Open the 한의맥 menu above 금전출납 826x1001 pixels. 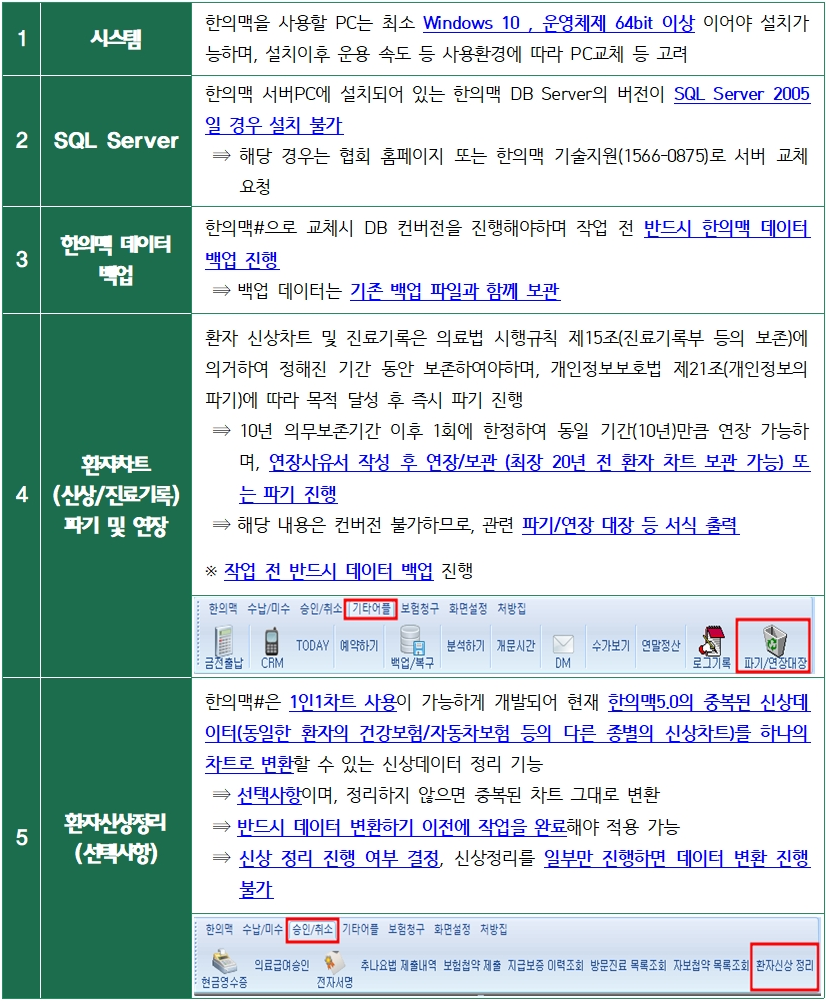click(x=223, y=608)
